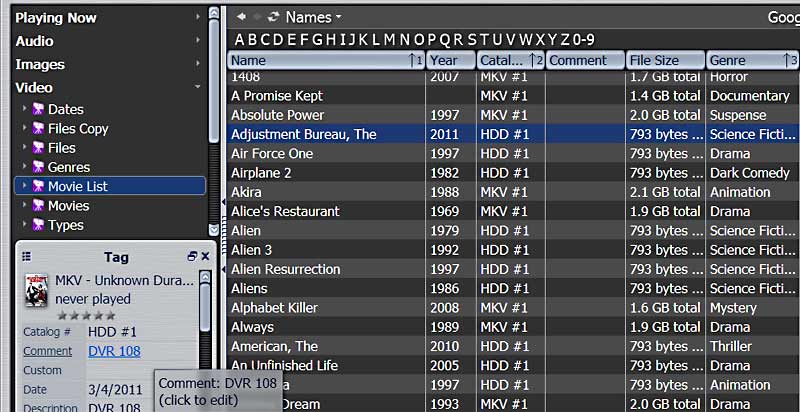The image size is (800, 412).
Task: Set a rating on the star row
Action: coord(86,315)
